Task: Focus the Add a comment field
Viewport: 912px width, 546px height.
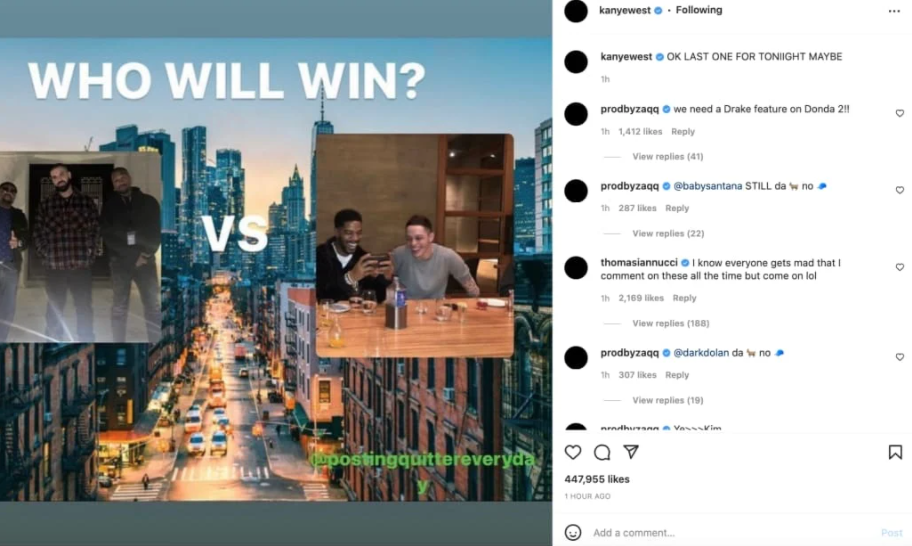Action: click(x=734, y=533)
